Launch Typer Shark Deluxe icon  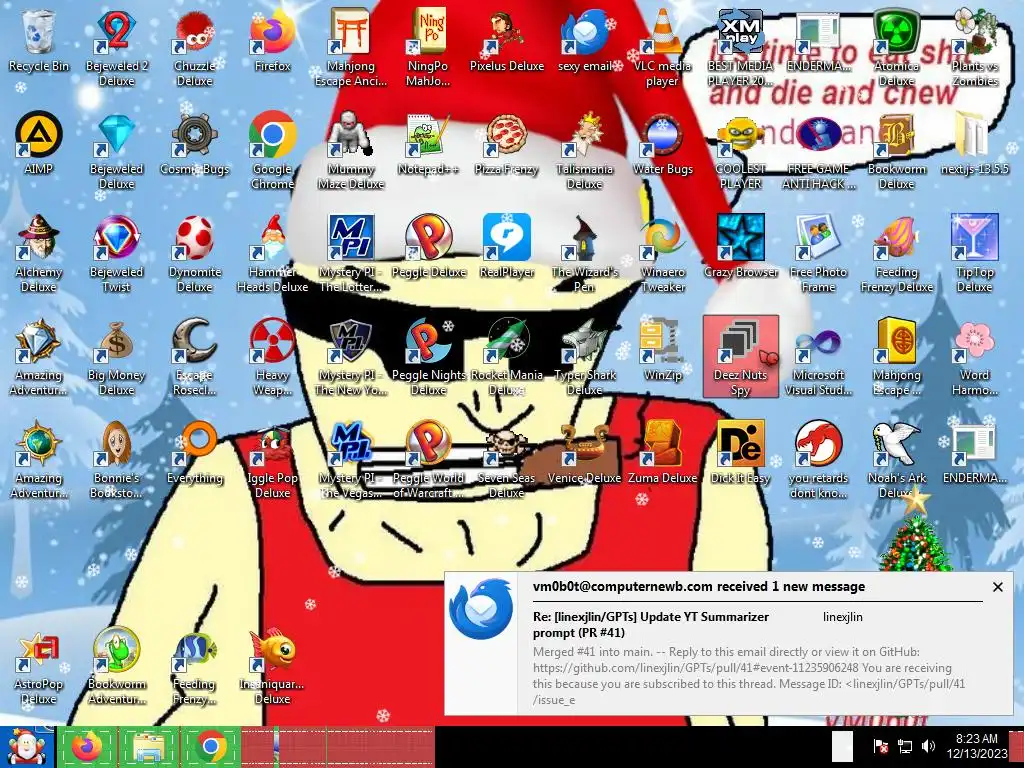pos(584,357)
